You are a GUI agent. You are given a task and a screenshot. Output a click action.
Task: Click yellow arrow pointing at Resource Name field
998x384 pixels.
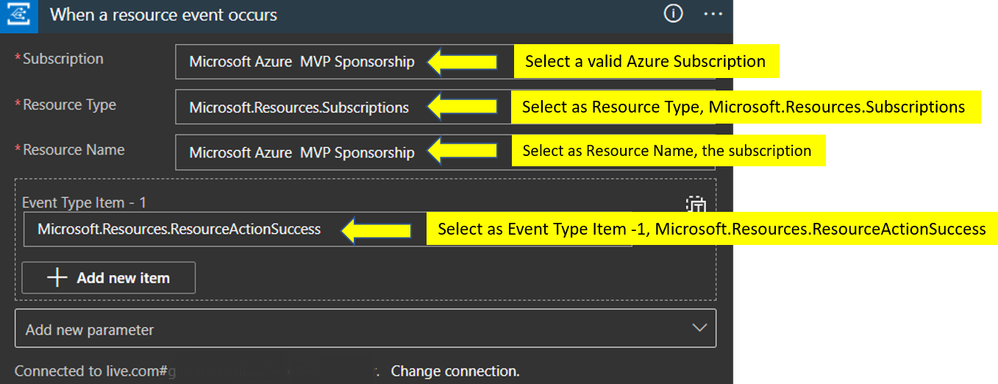pos(462,152)
